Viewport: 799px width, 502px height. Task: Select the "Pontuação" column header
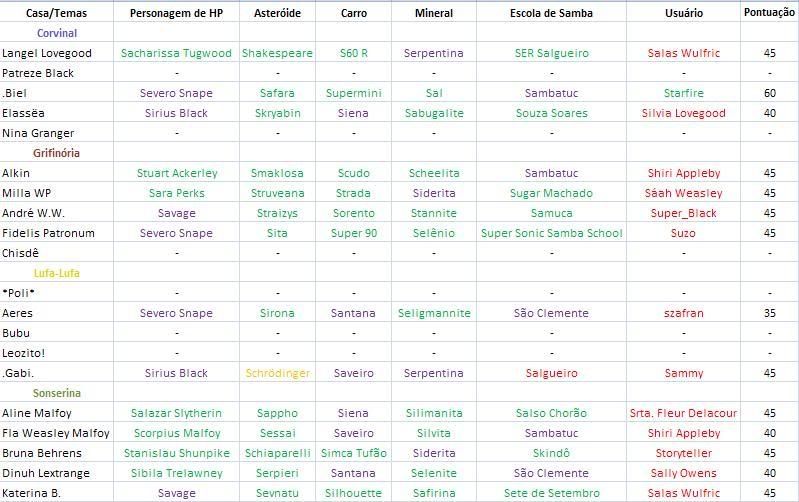pos(769,12)
